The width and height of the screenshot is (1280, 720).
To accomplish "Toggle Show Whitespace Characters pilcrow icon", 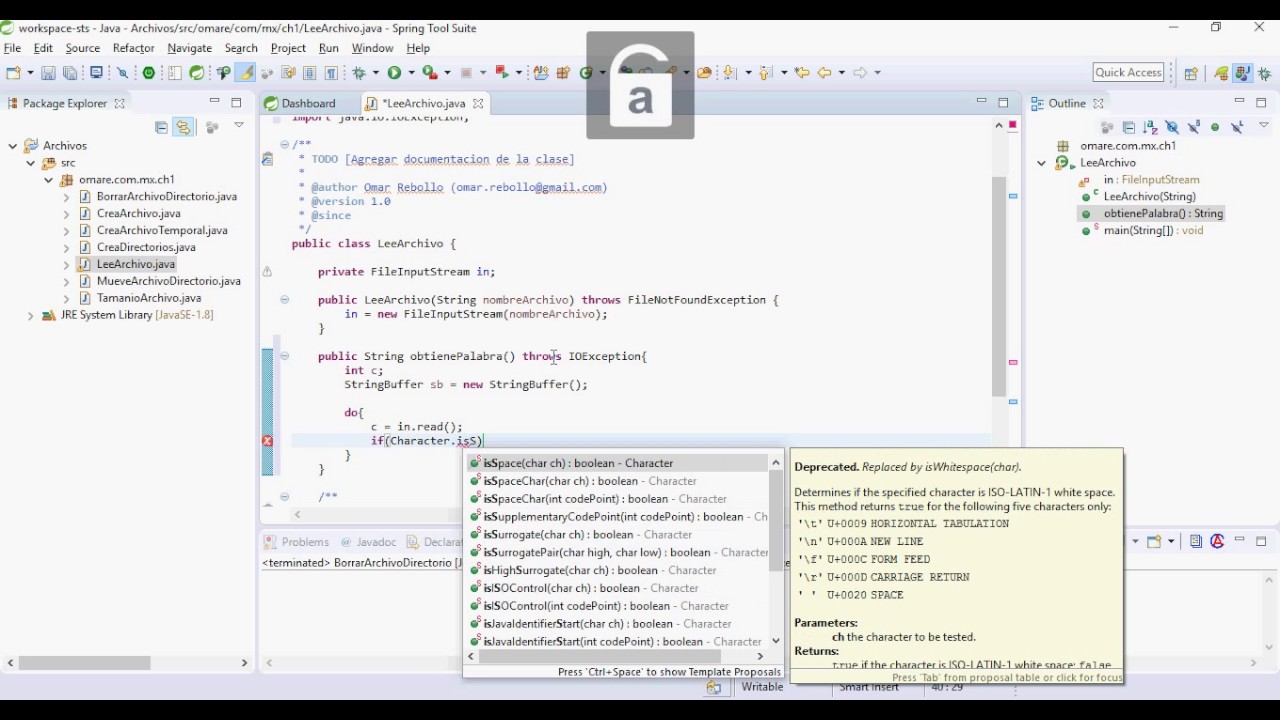I will pyautogui.click(x=331, y=72).
